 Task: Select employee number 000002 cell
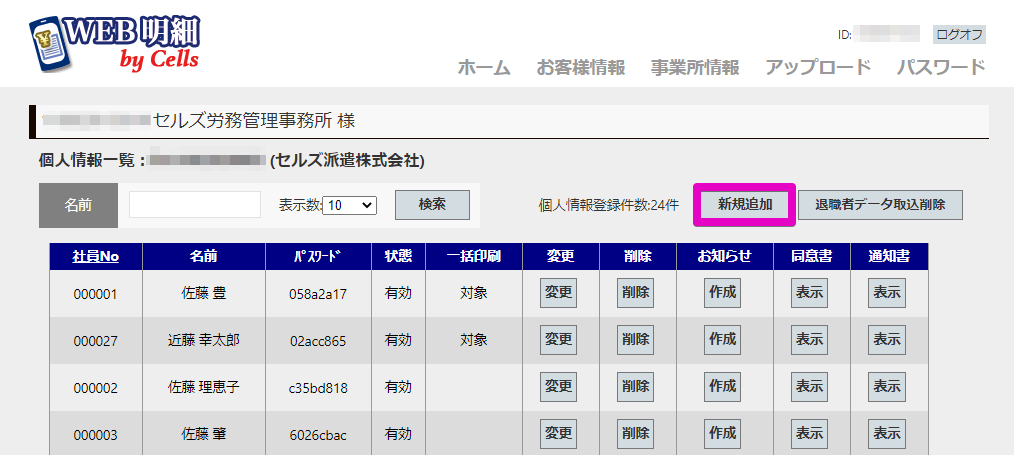96,388
